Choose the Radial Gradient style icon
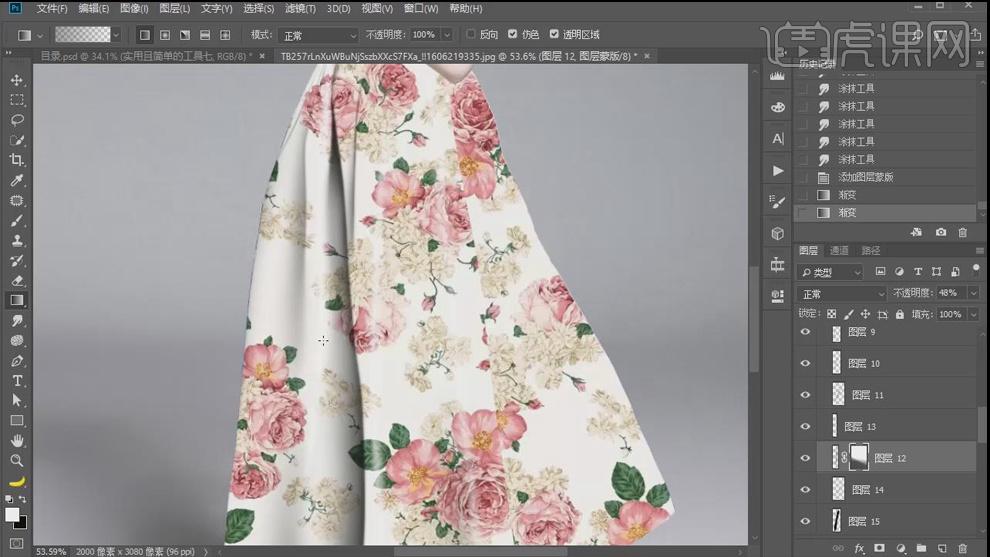This screenshot has width=990, height=557. pyautogui.click(x=165, y=35)
